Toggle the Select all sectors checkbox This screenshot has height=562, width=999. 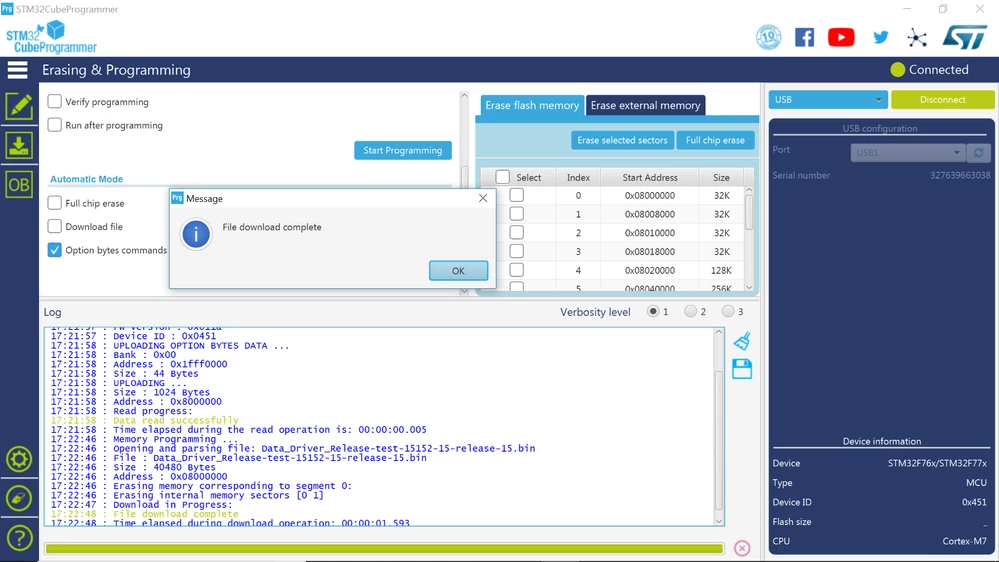[x=503, y=177]
